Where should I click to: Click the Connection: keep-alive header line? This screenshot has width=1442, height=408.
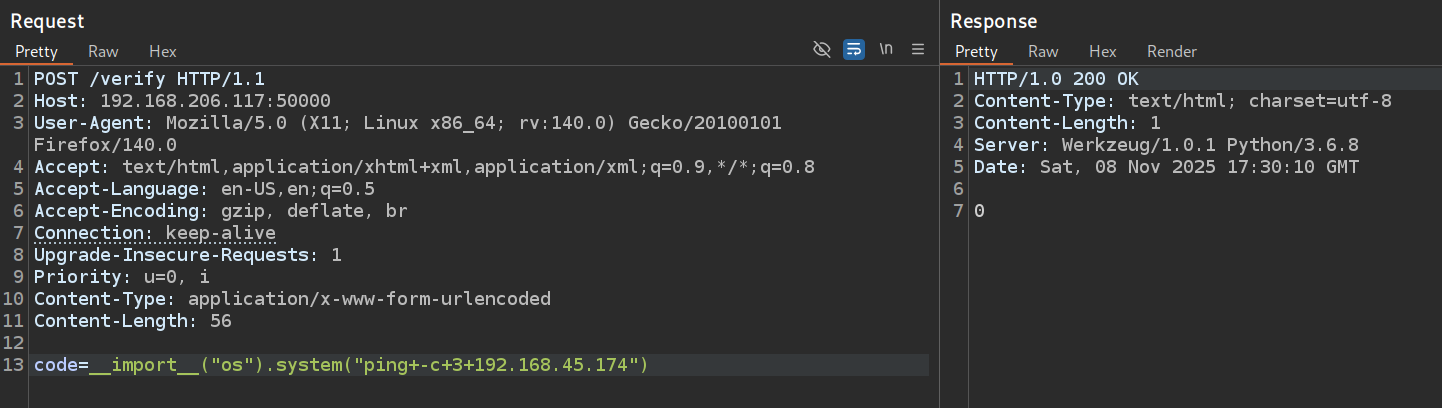tap(155, 232)
